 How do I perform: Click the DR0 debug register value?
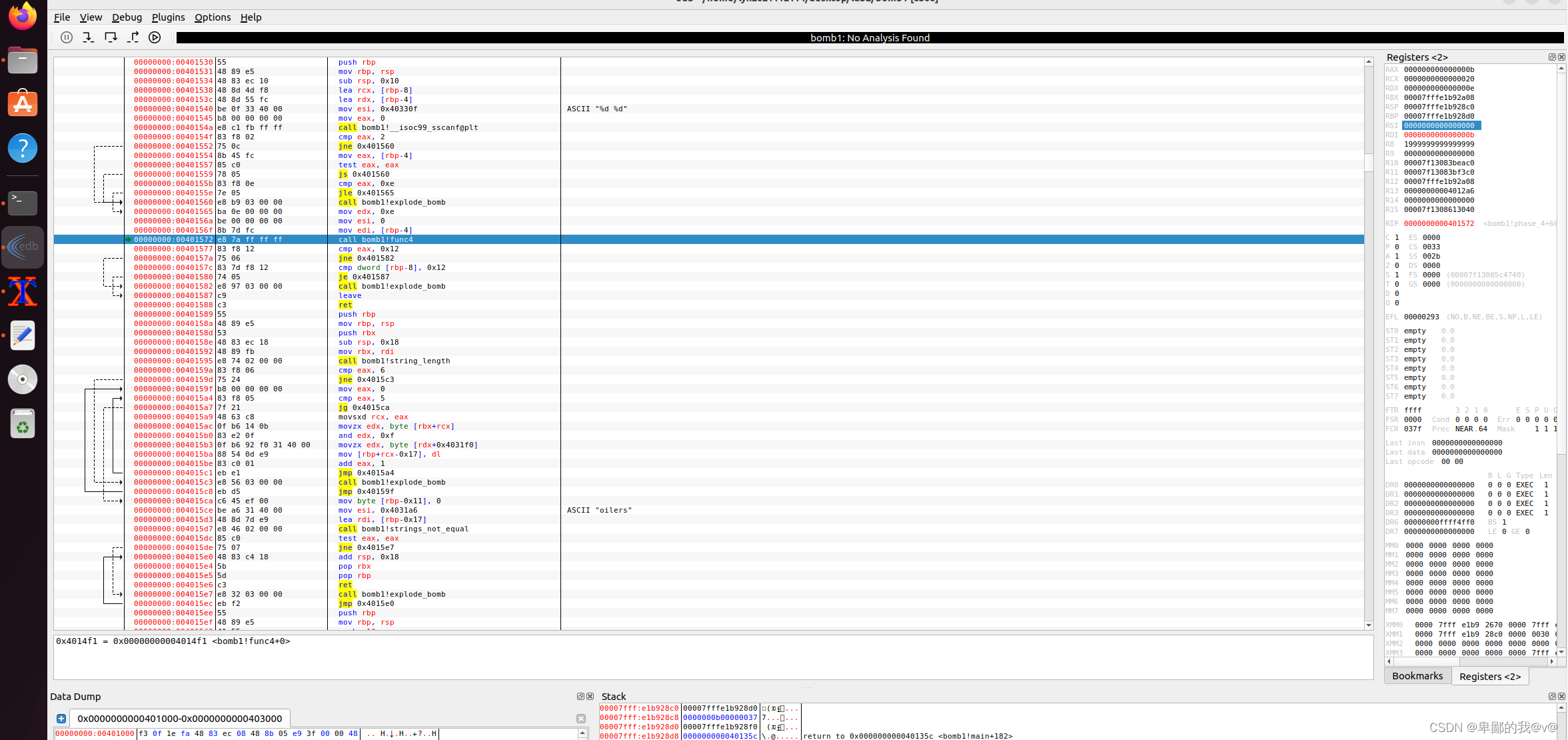tap(1439, 485)
